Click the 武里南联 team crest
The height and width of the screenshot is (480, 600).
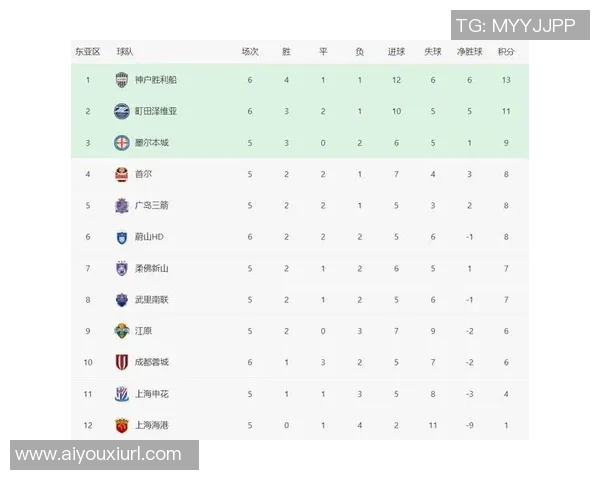(121, 299)
